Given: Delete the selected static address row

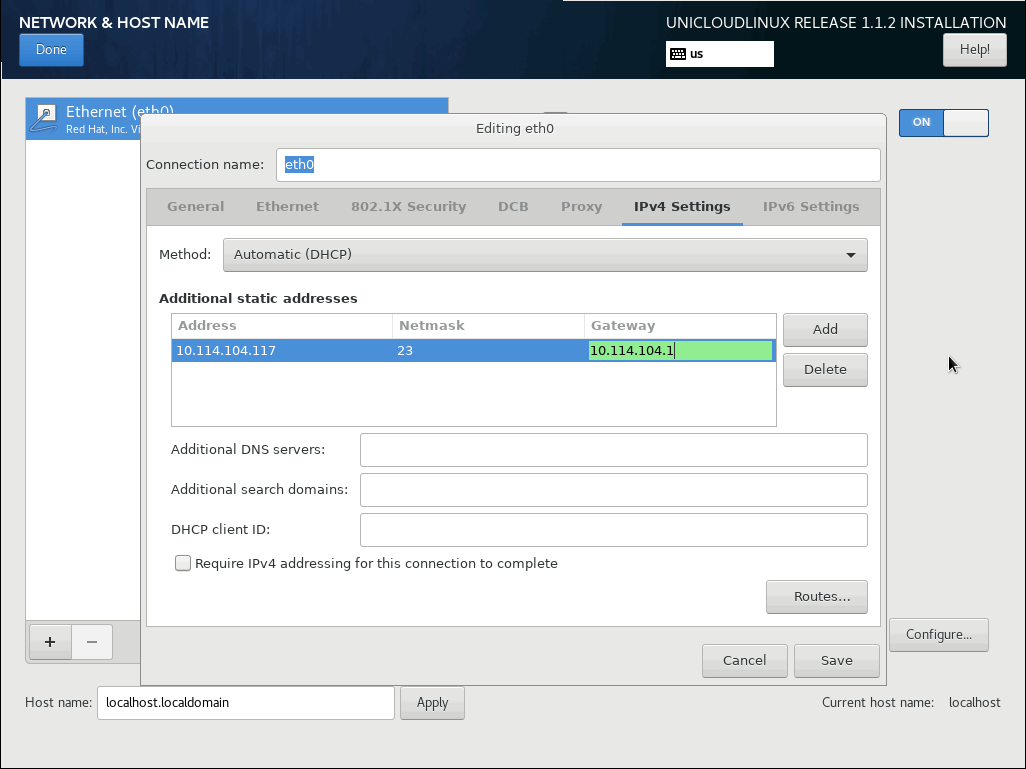Looking at the screenshot, I should 825,370.
